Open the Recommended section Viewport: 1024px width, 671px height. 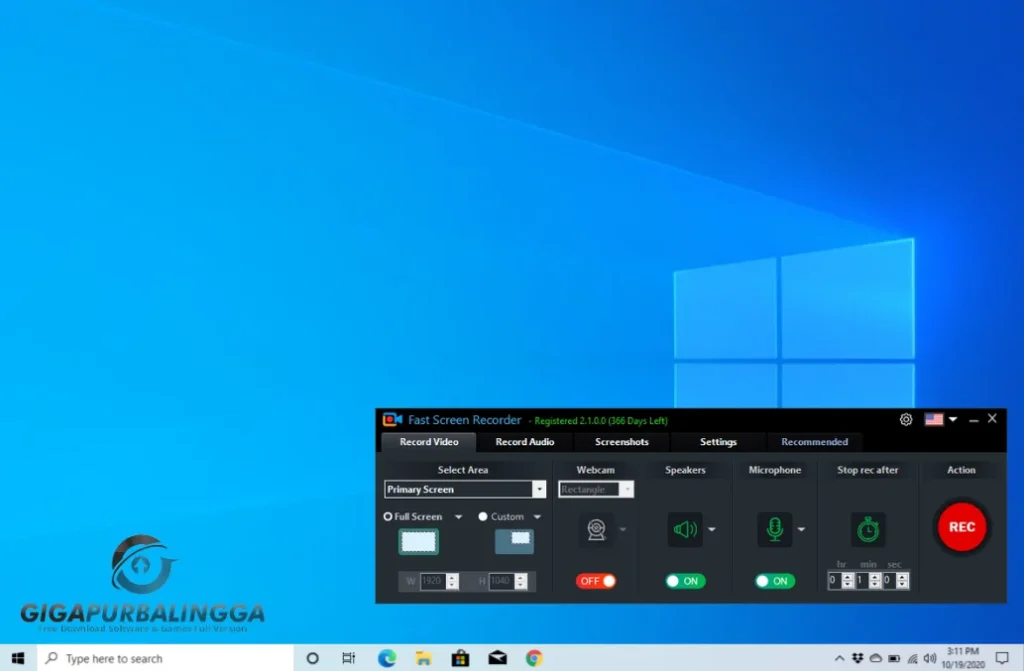coord(815,441)
